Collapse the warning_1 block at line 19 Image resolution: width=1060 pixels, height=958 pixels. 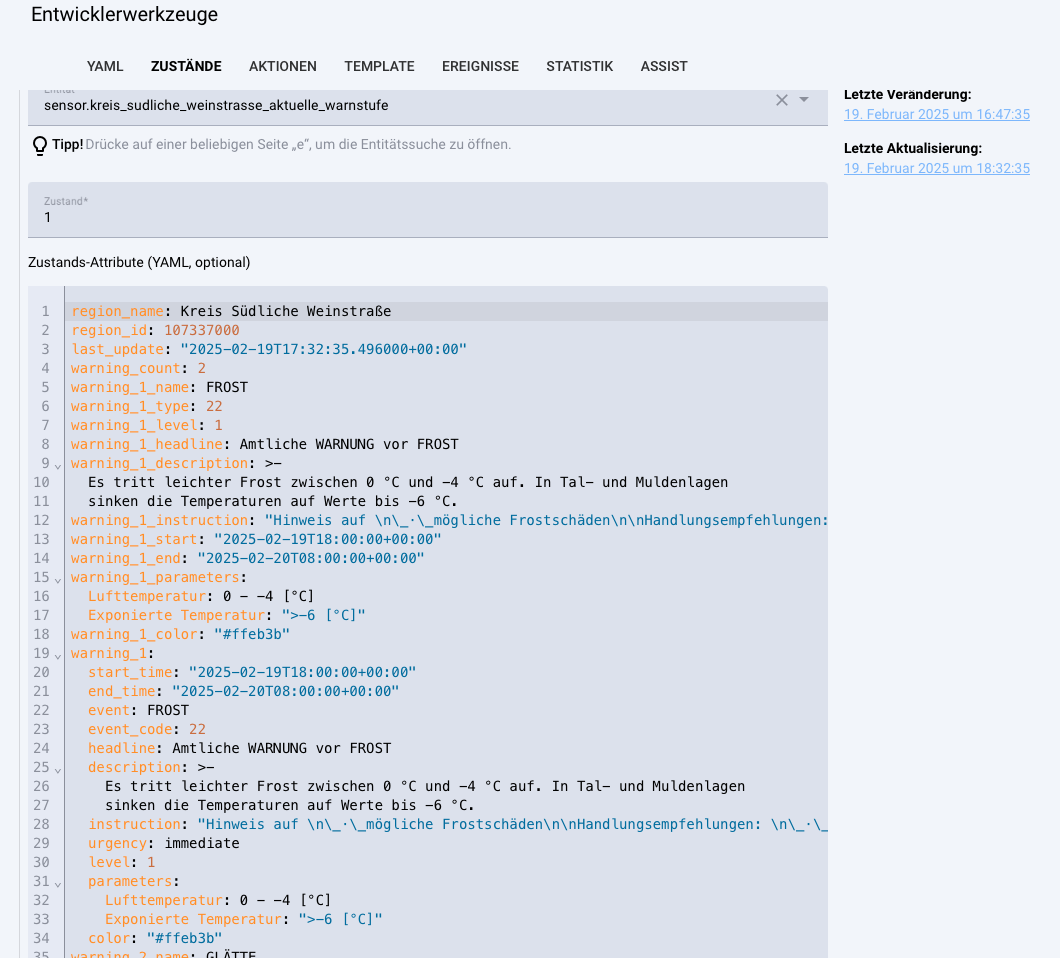pyautogui.click(x=58, y=654)
